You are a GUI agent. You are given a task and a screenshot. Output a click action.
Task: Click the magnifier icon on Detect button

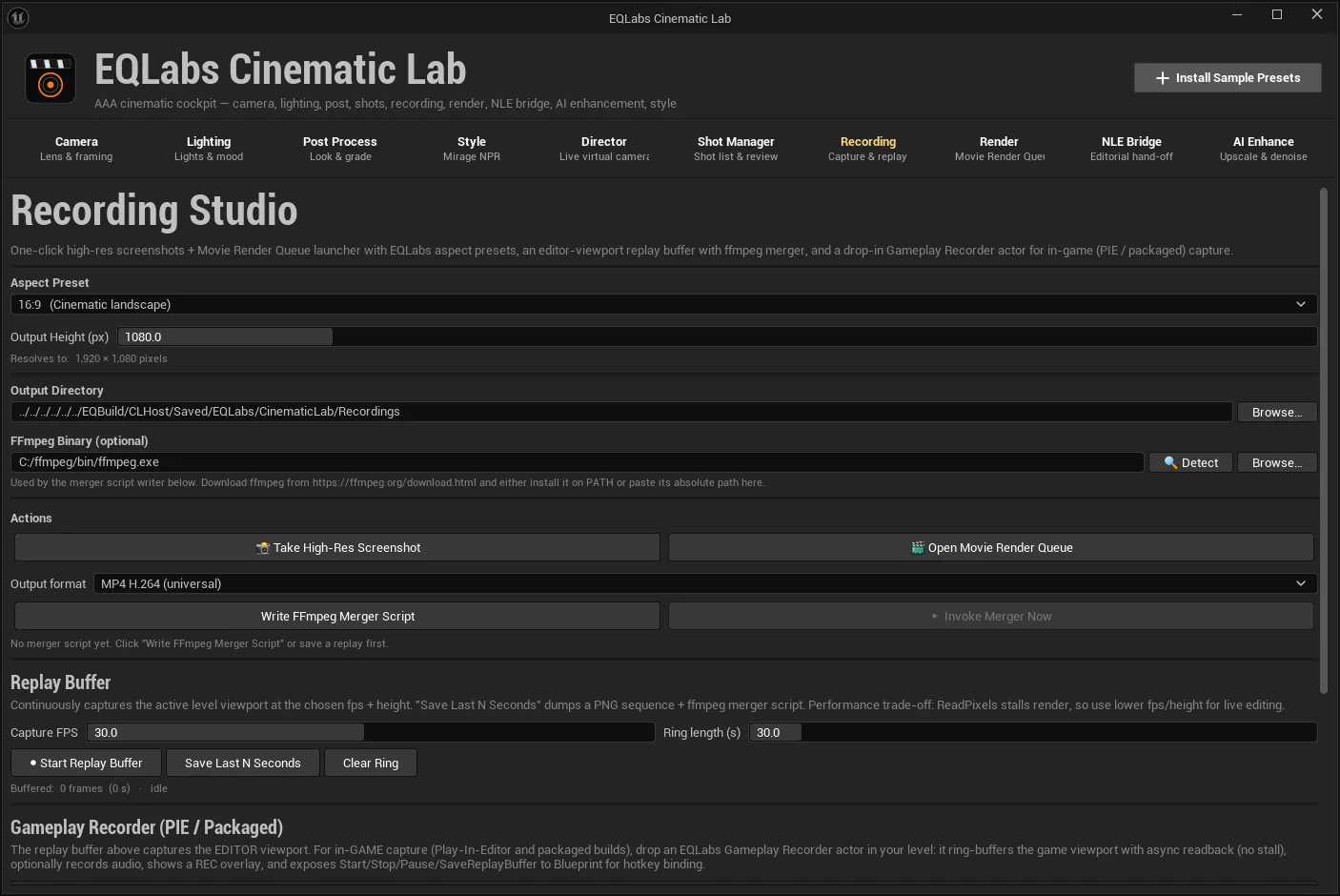[x=1170, y=462]
